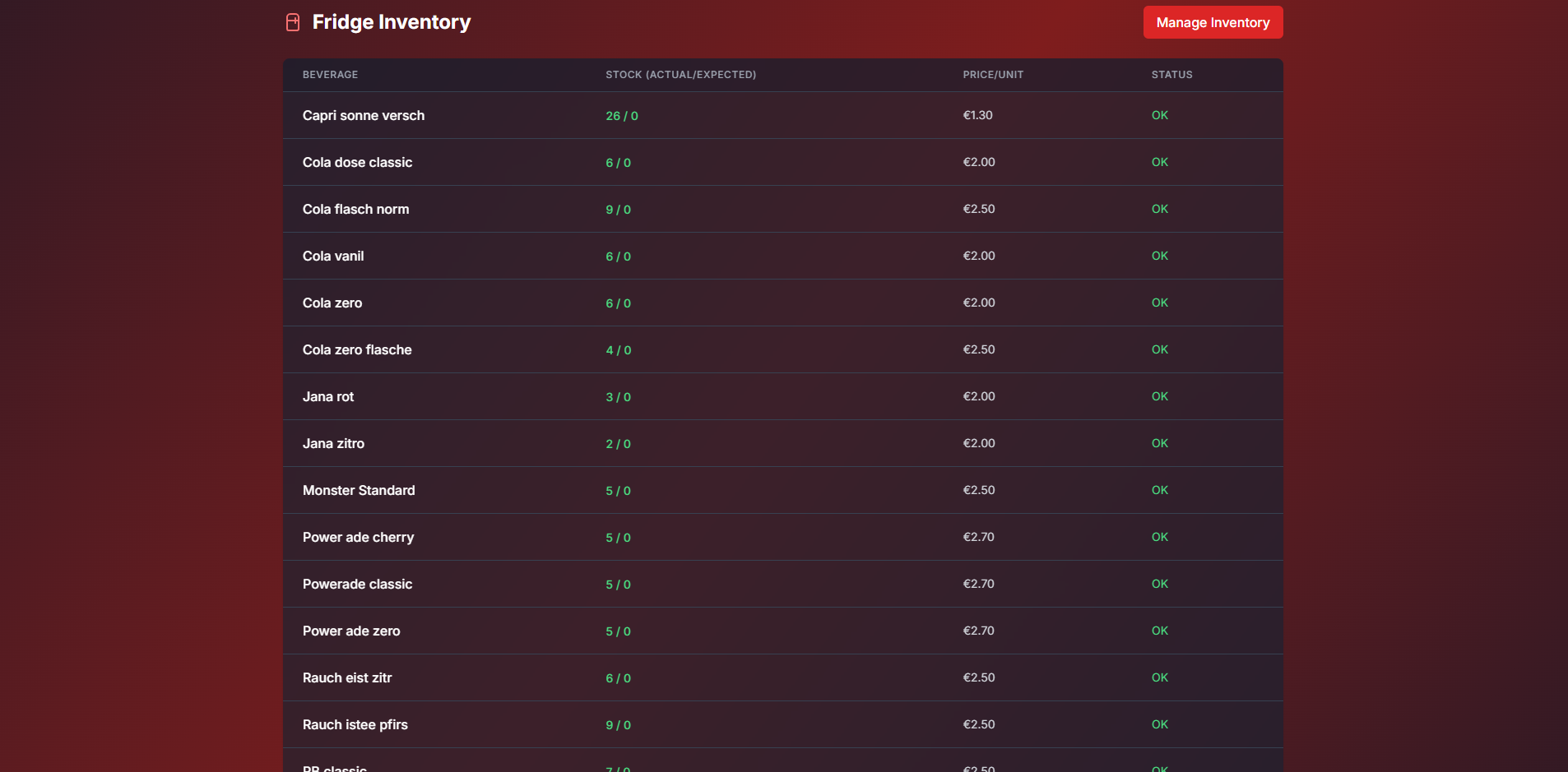Click the stock value for Monster Standard
Viewport: 1568px width, 772px height.
click(x=619, y=491)
